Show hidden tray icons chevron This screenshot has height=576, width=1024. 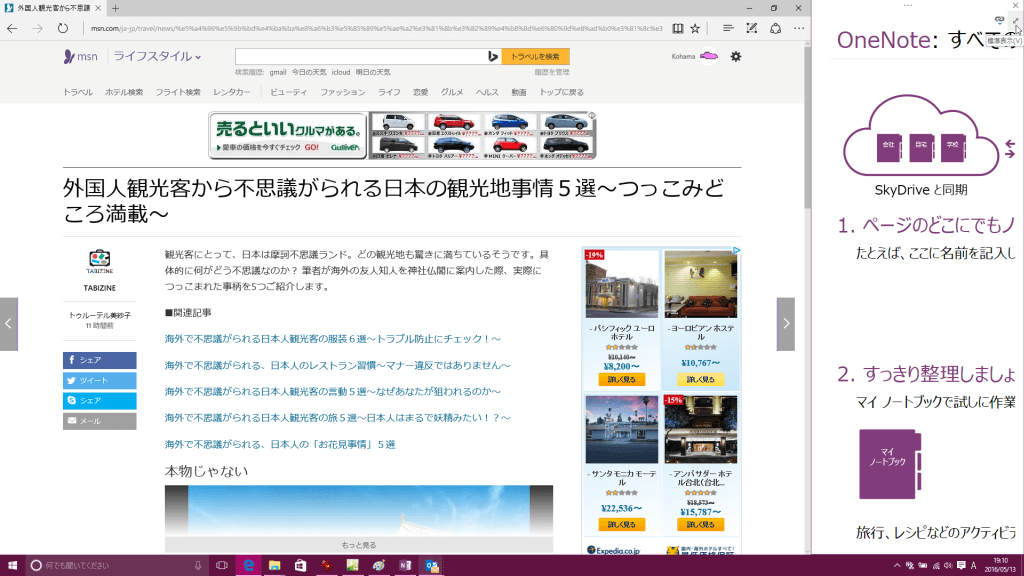click(x=897, y=566)
